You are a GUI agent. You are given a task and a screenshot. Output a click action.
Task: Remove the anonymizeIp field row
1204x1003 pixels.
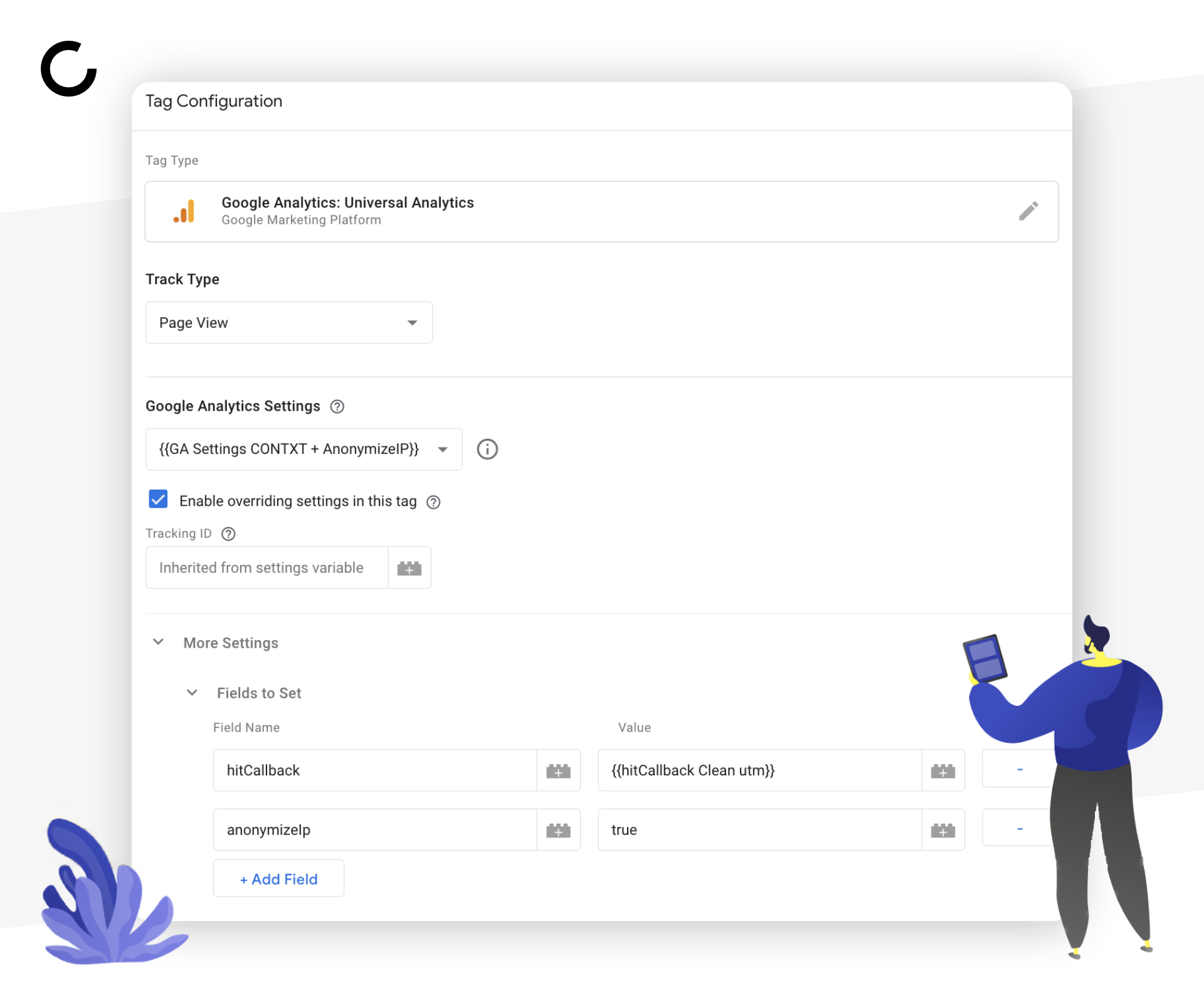point(1020,829)
